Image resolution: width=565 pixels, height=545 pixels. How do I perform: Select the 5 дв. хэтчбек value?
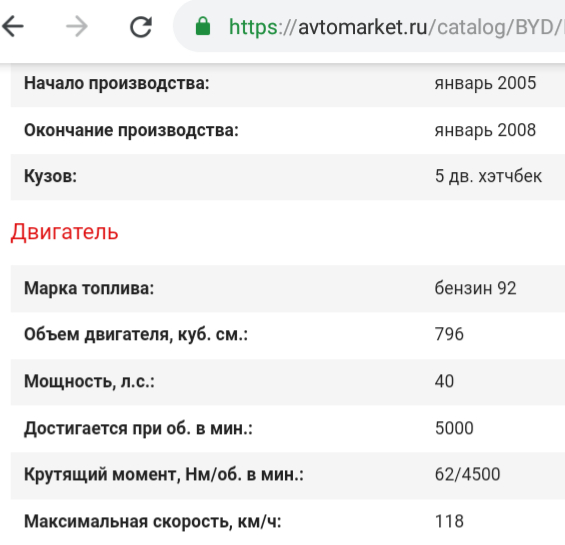[488, 176]
